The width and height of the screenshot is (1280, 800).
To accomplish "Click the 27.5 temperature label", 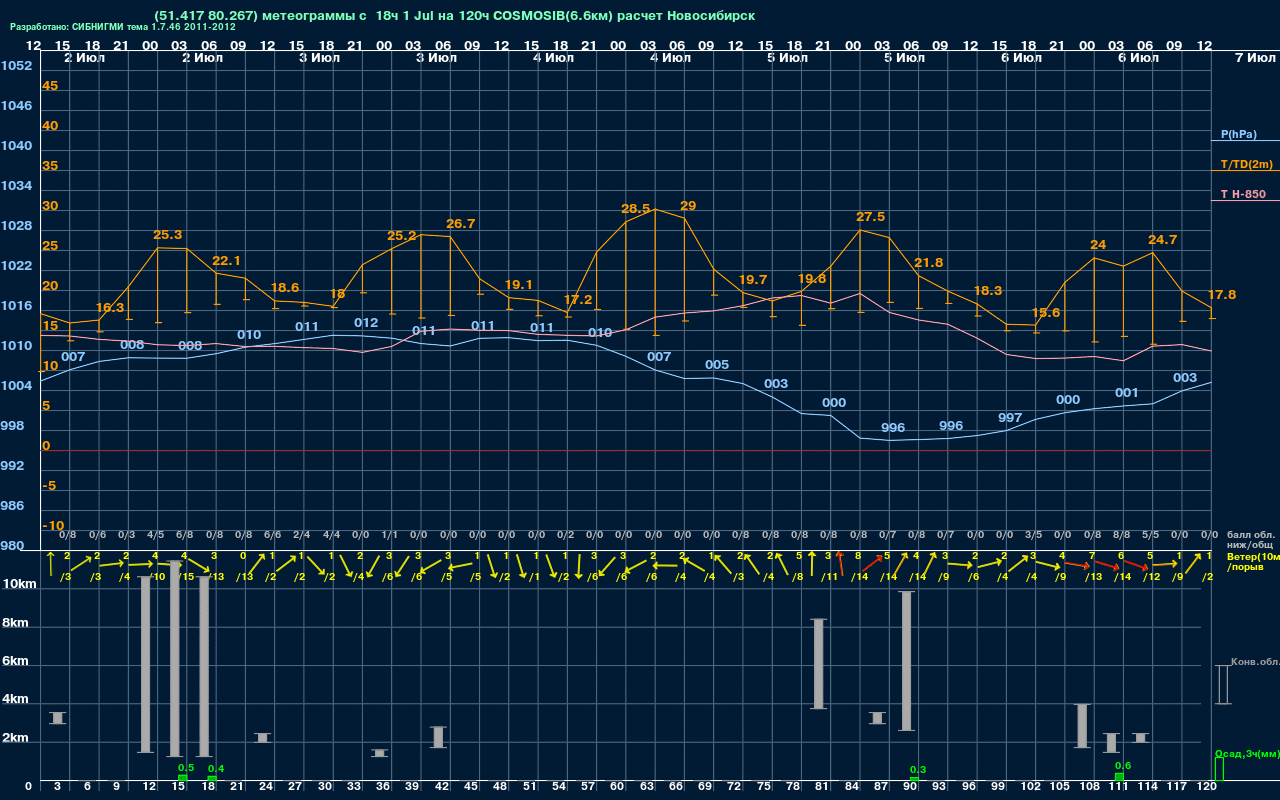I will pyautogui.click(x=871, y=217).
